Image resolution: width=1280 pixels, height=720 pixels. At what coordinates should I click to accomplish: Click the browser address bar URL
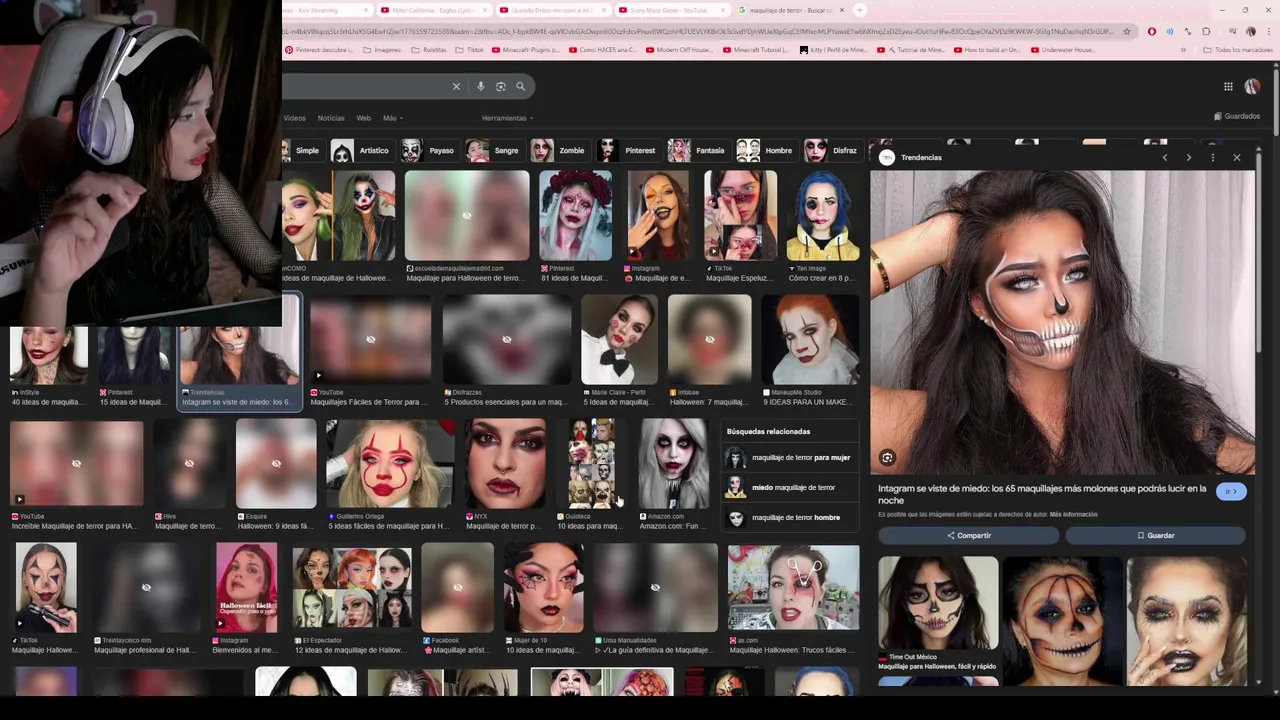point(700,31)
